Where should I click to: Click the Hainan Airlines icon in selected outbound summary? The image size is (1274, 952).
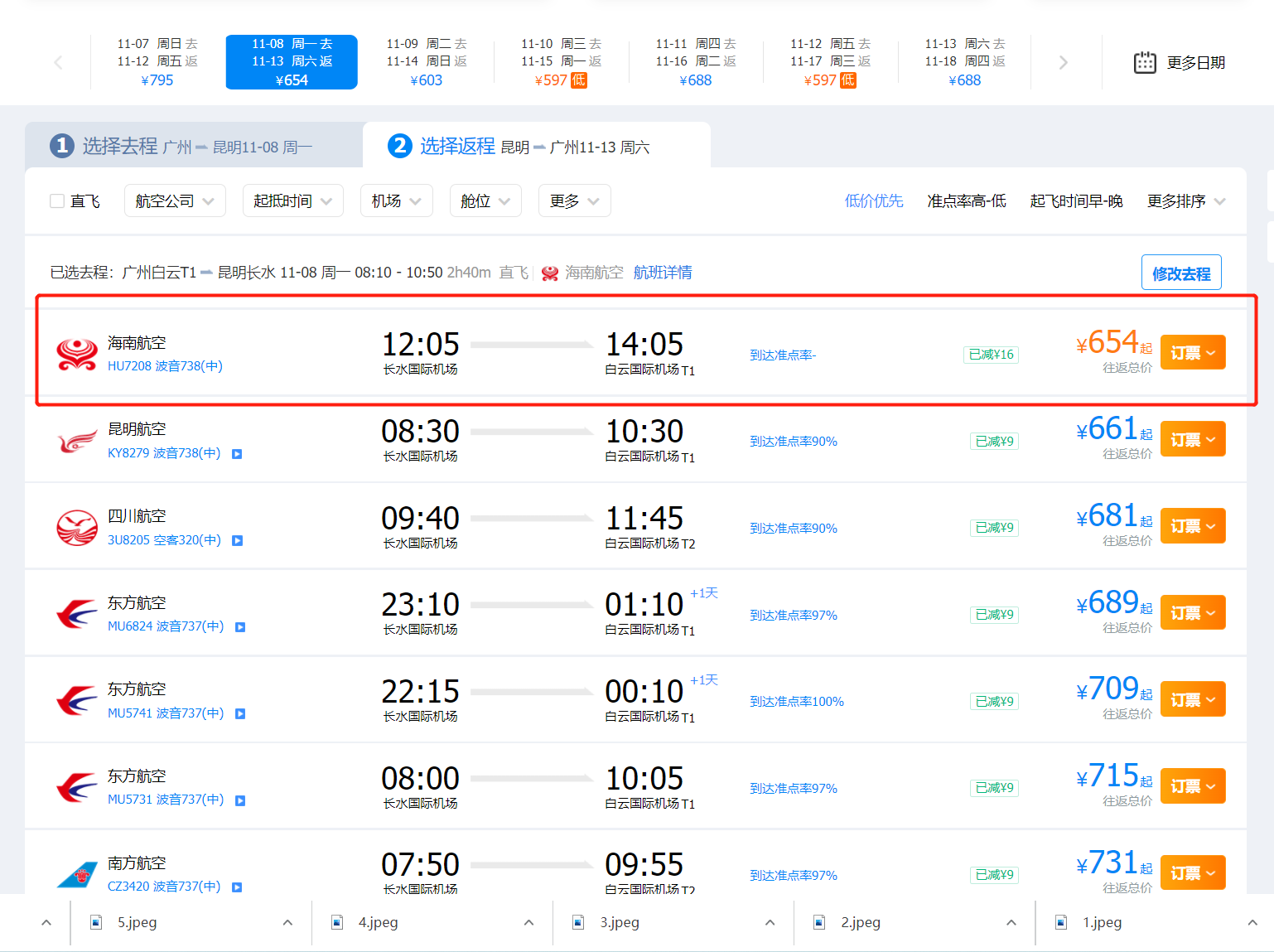tap(550, 273)
